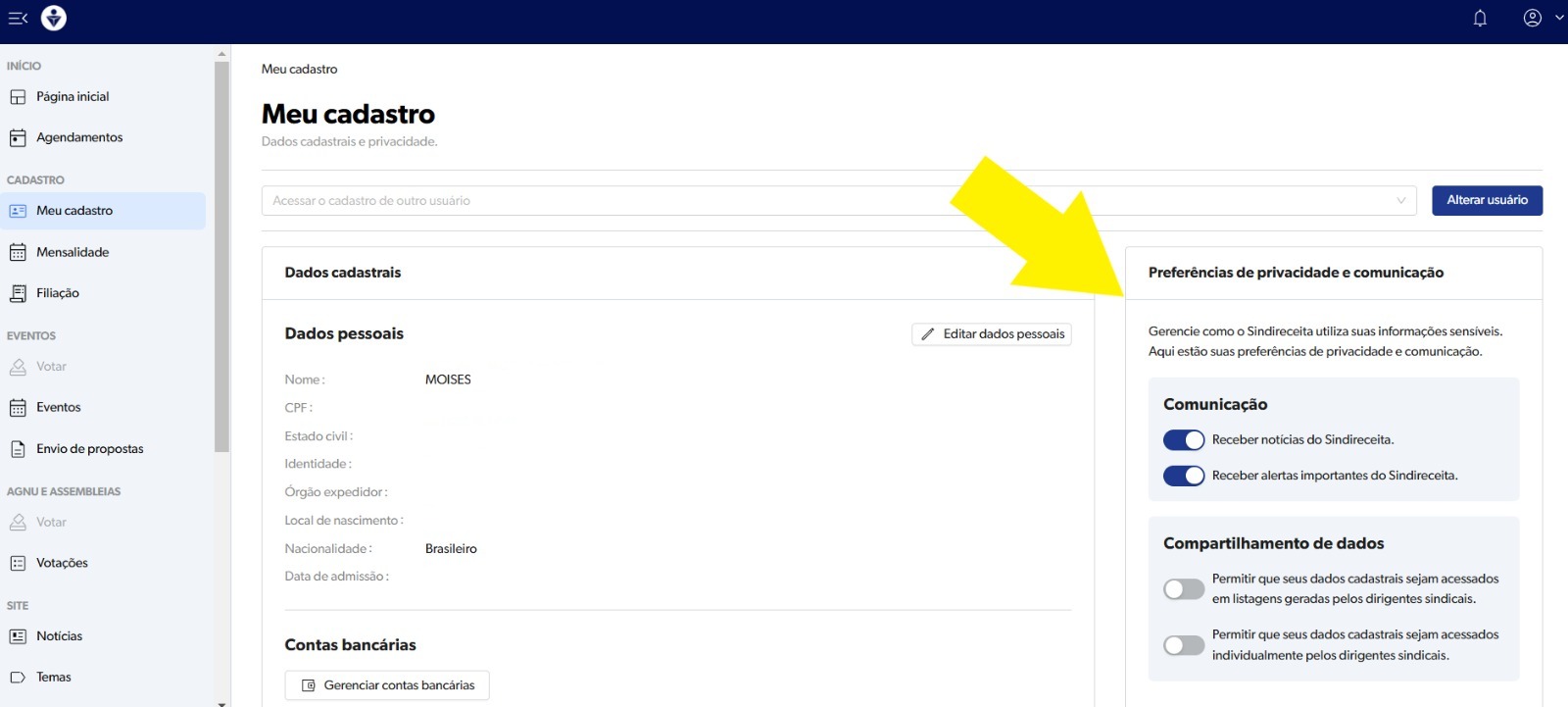
Task: Click the Sindireceita logo in header
Action: click(54, 18)
